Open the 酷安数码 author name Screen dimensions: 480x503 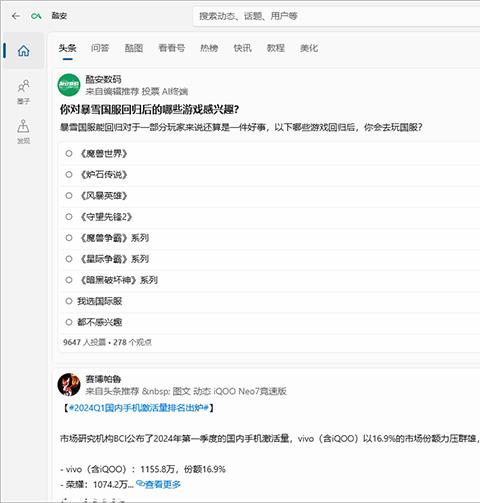click(103, 79)
